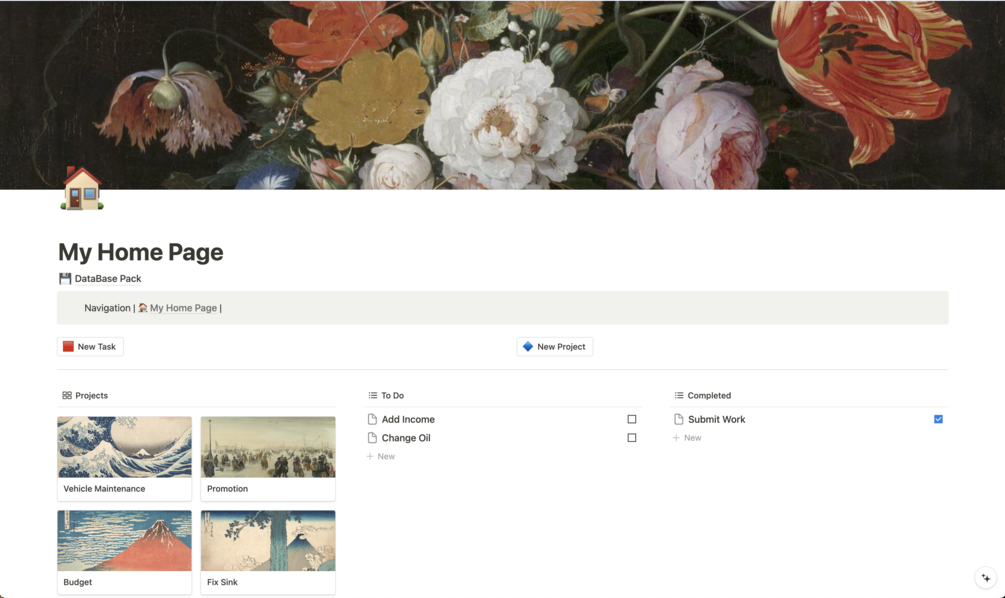Check the Change Oil checkbox
The height and width of the screenshot is (598, 1005).
(x=631, y=438)
